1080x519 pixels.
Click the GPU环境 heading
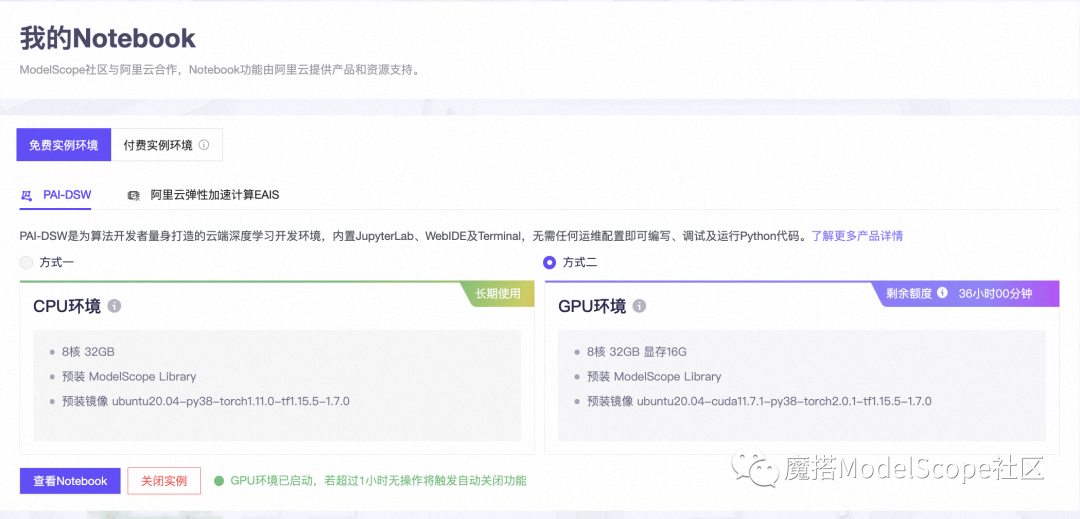(592, 306)
